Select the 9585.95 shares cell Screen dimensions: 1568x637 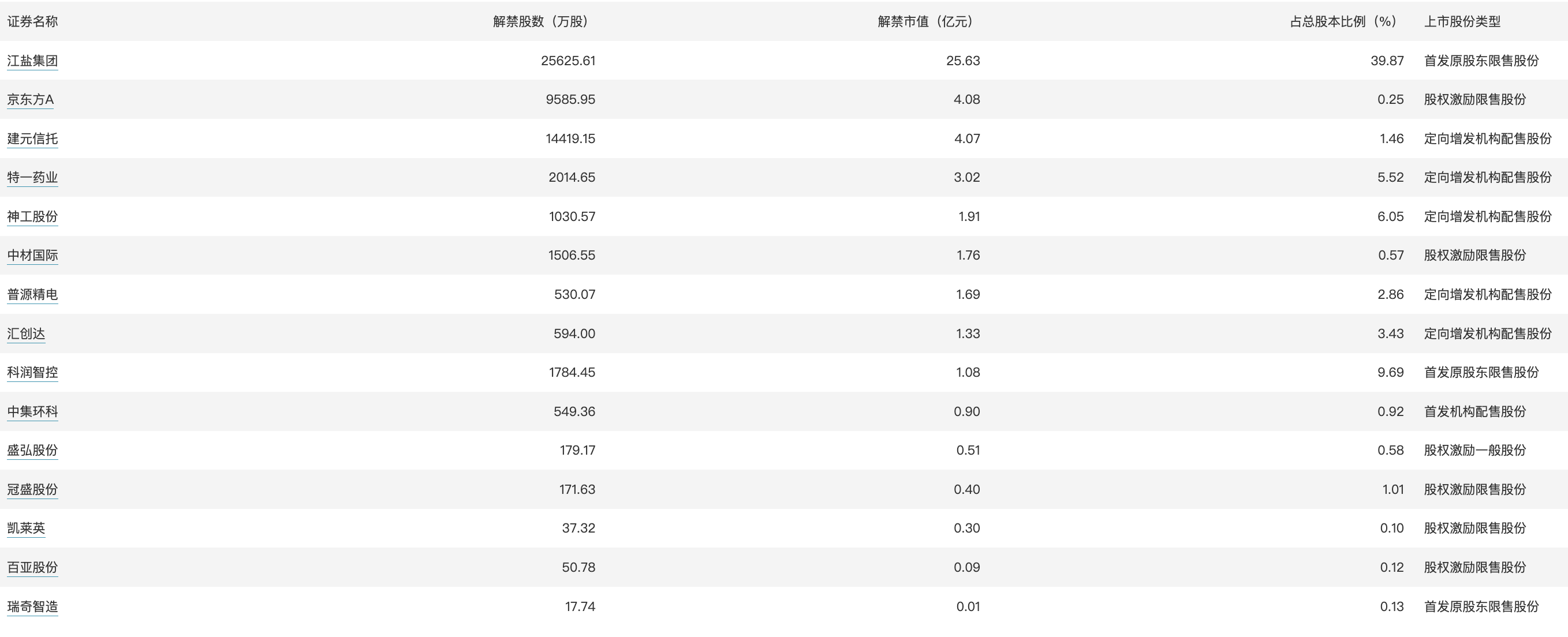pyautogui.click(x=570, y=100)
